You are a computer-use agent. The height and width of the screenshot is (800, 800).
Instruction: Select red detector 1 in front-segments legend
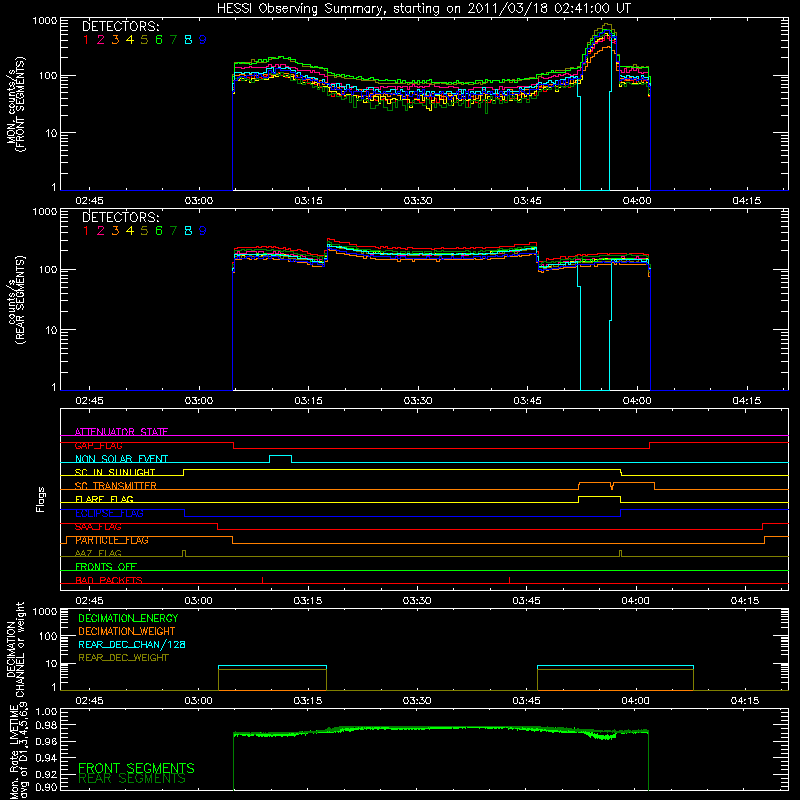pos(86,40)
